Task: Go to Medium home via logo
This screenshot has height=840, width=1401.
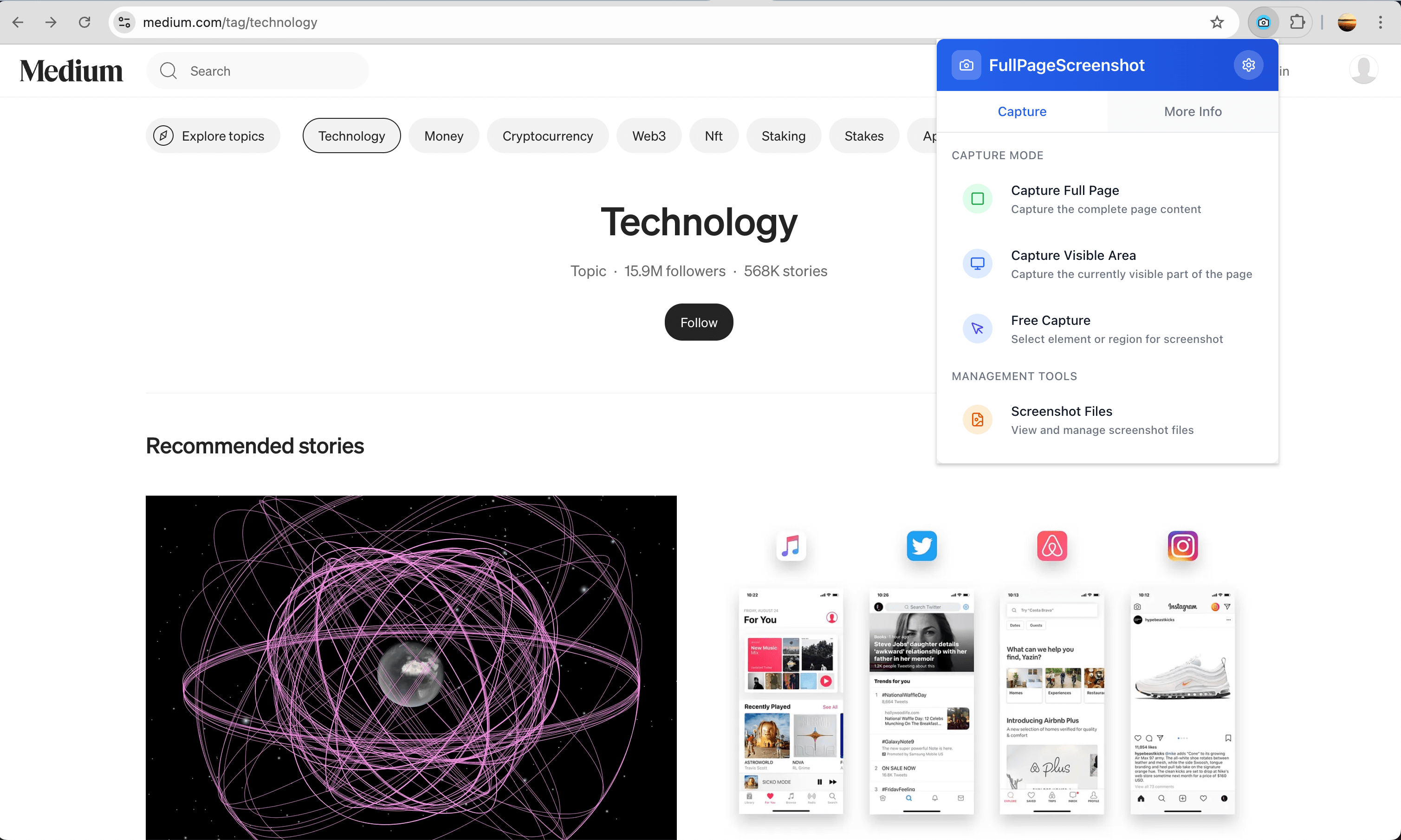Action: point(71,71)
